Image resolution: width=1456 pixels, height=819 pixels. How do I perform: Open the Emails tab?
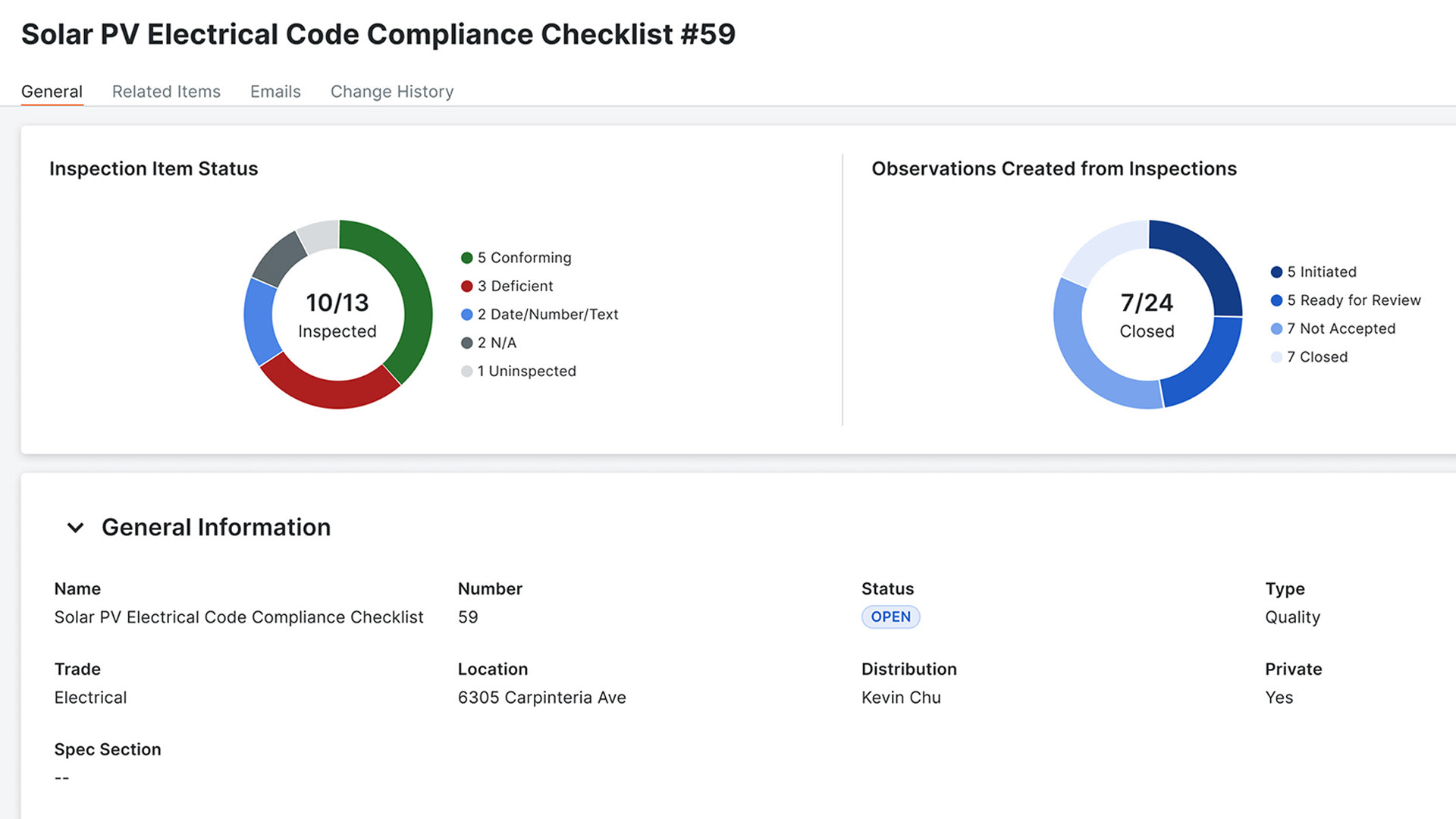tap(275, 91)
